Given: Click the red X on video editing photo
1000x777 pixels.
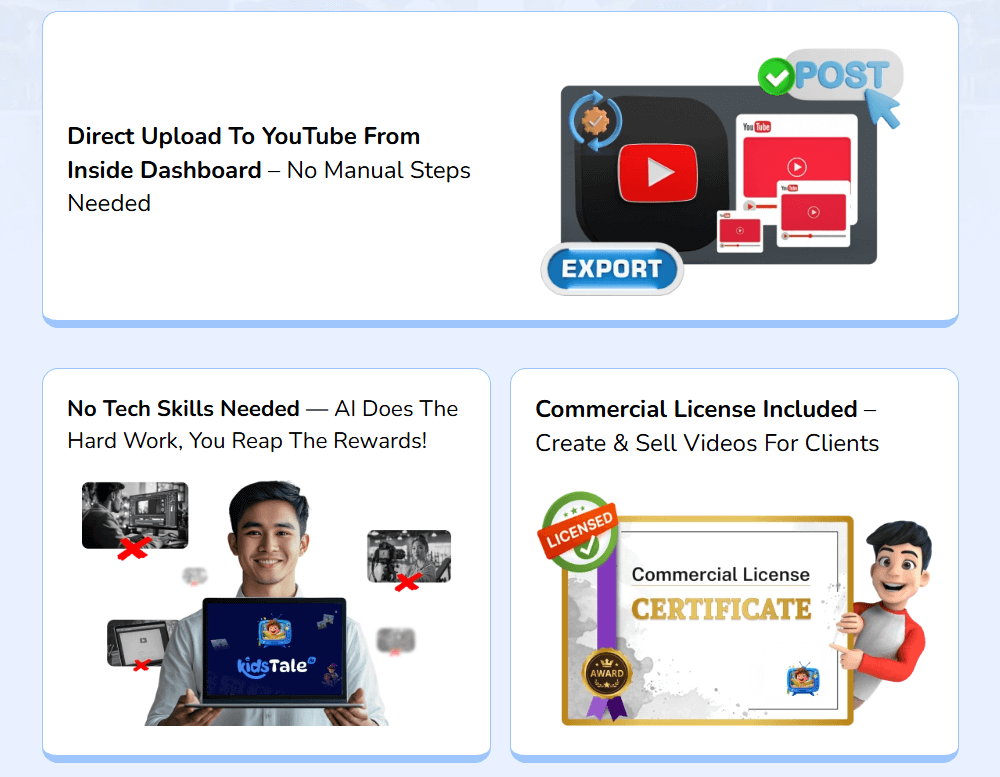Looking at the screenshot, I should click(x=135, y=546).
